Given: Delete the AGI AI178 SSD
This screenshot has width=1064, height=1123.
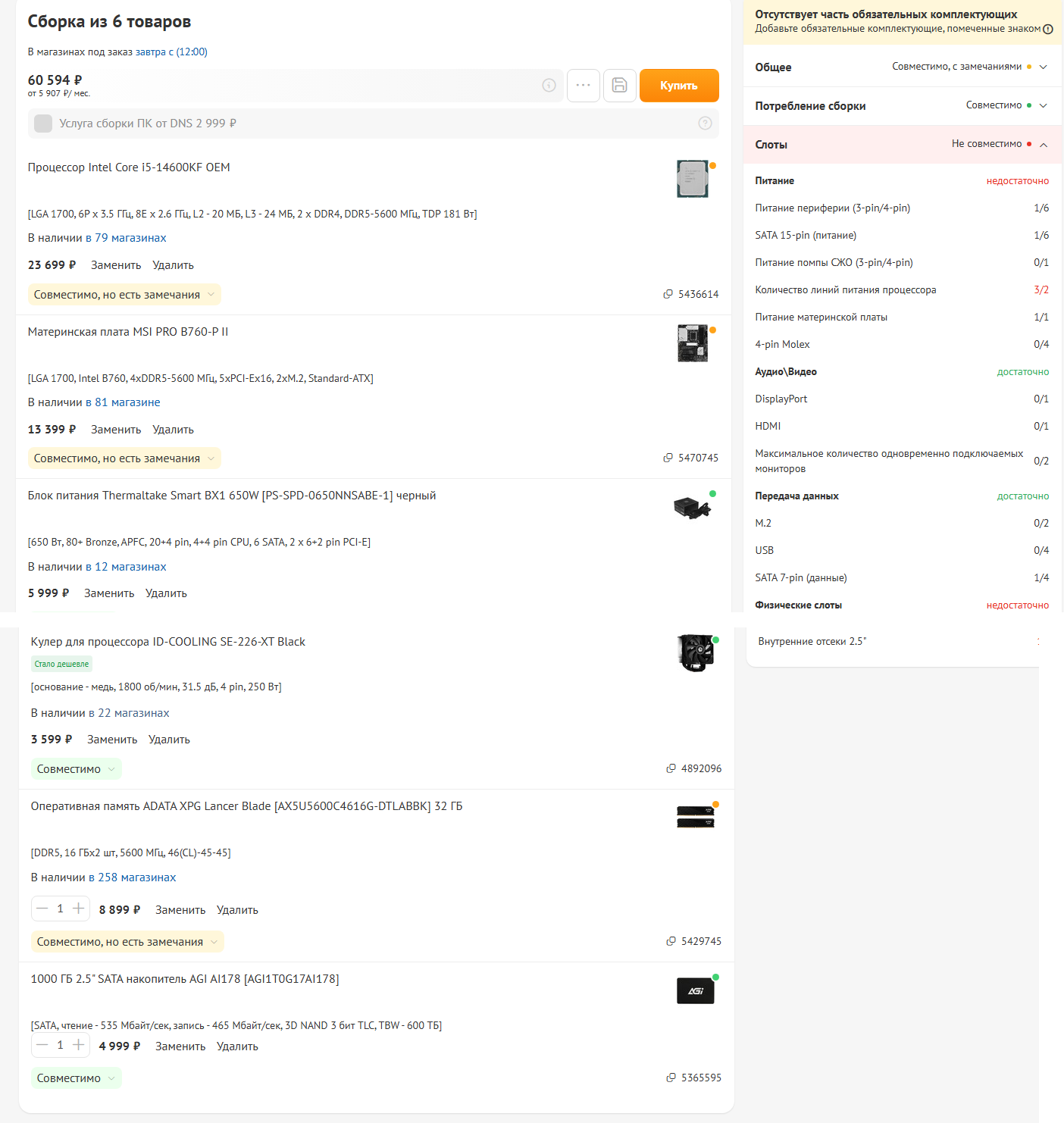Looking at the screenshot, I should [x=237, y=1046].
